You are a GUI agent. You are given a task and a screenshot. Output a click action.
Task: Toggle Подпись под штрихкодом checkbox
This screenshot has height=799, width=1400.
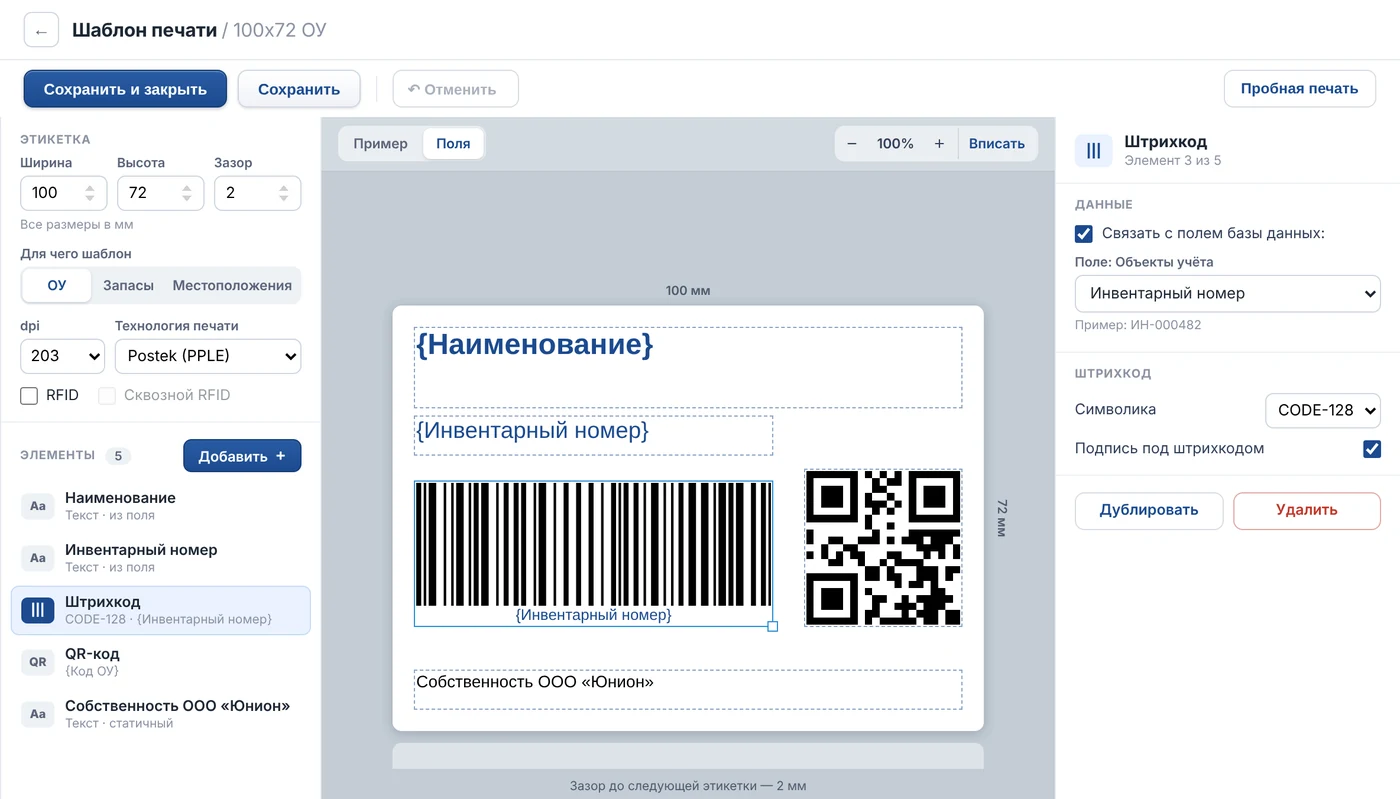point(1372,449)
